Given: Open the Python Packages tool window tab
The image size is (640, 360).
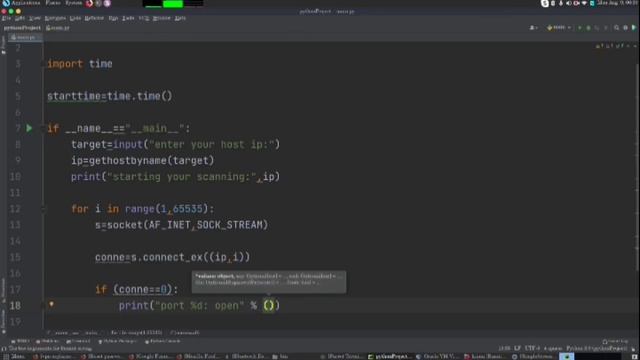Looking at the screenshot, I should (118, 341).
